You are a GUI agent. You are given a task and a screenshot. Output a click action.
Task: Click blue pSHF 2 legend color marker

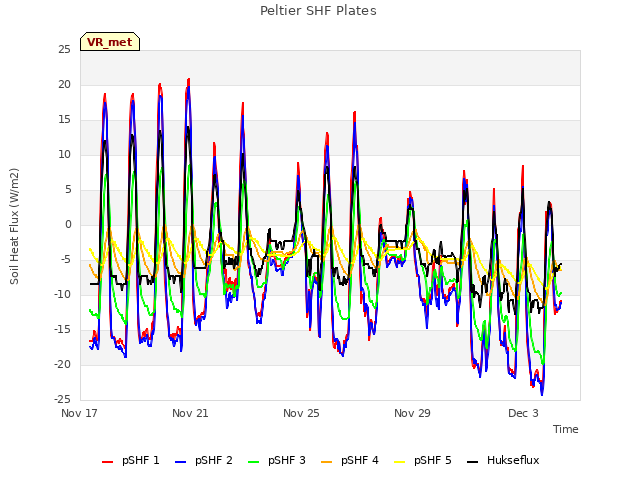(x=180, y=462)
